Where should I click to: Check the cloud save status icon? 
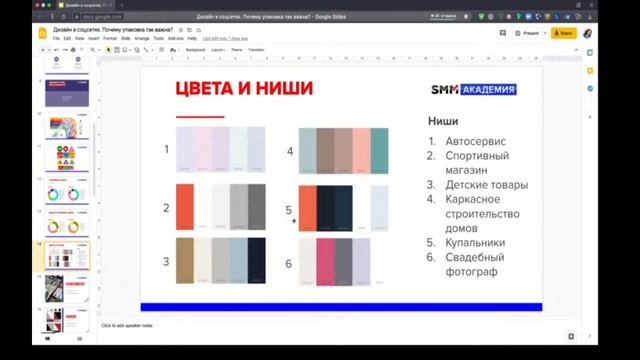point(199,30)
